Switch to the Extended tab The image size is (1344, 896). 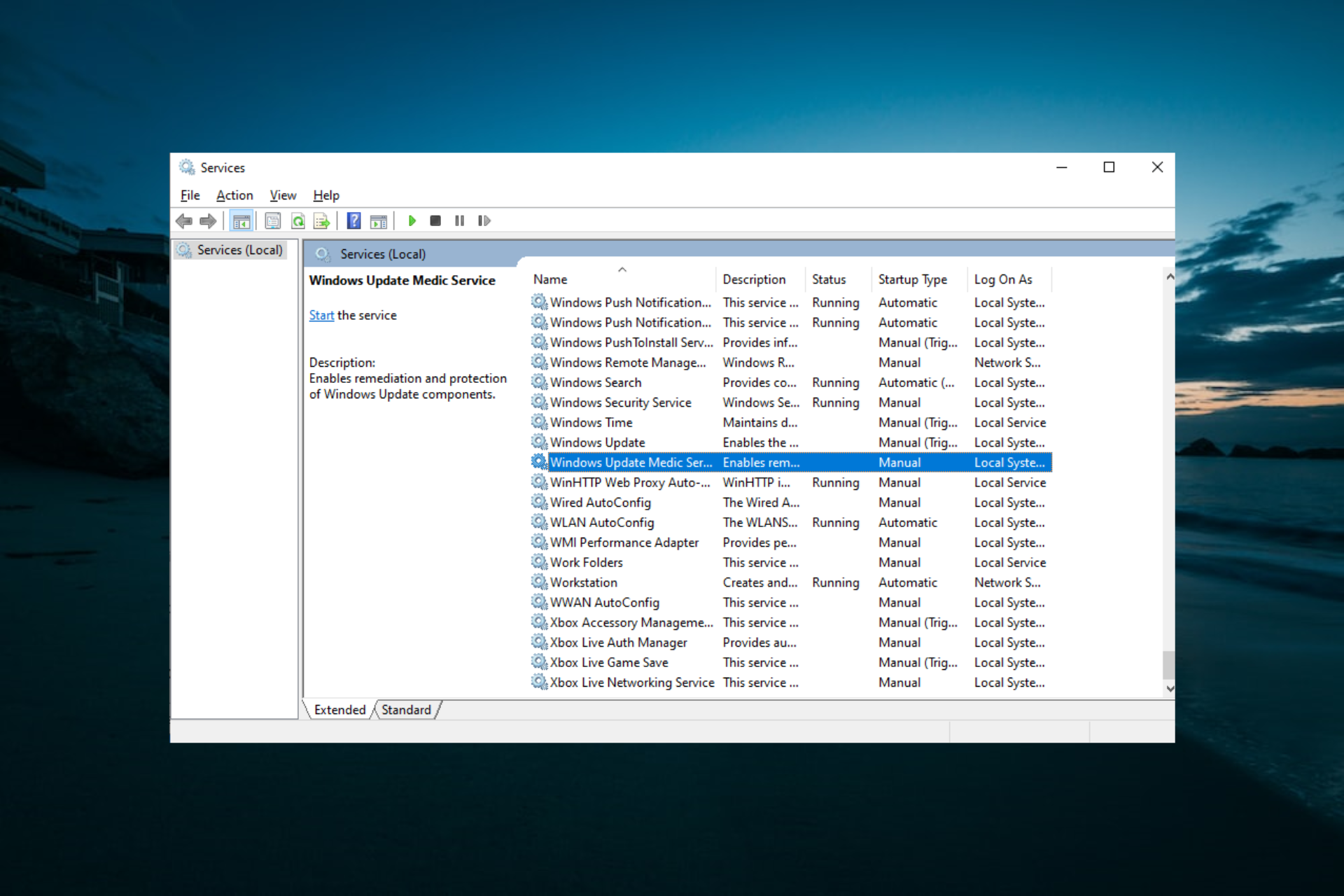pos(339,710)
